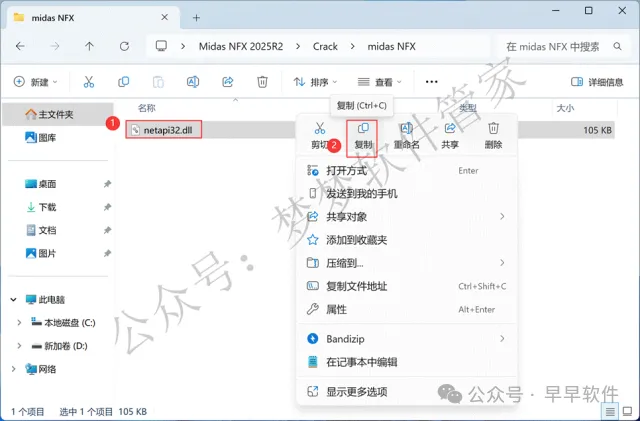The image size is (640, 421).
Task: Choose 发送到我的手机 from the context menu
Action: (407, 194)
